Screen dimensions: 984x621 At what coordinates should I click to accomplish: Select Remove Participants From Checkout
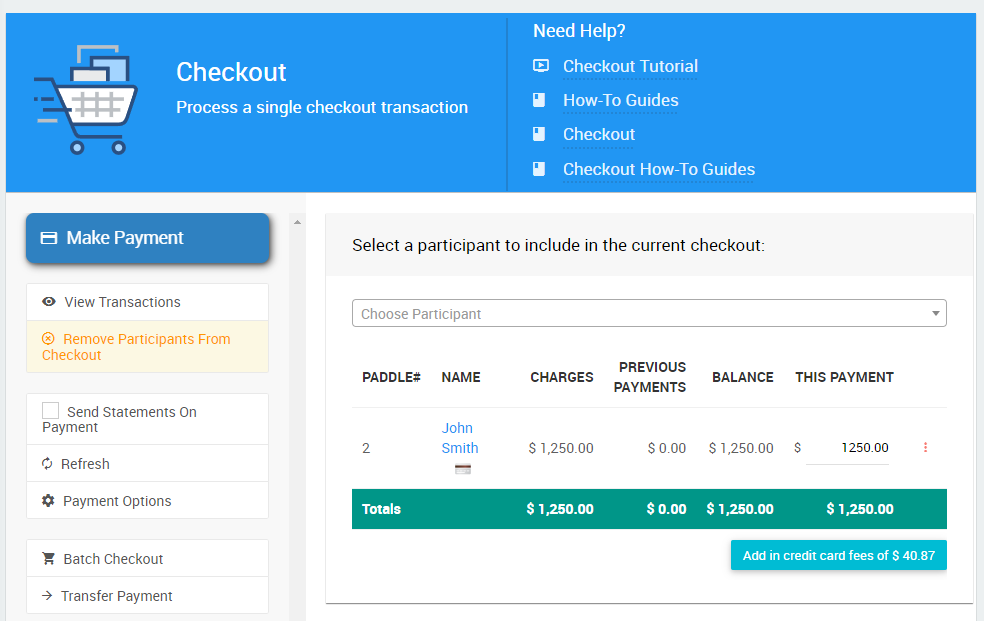point(136,347)
